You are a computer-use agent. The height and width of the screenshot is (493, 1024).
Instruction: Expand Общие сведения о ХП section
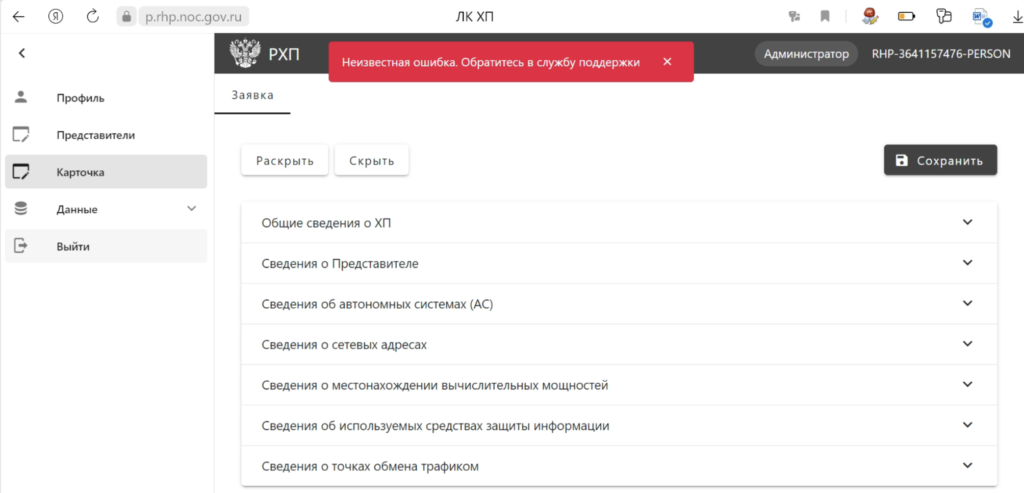[x=966, y=222]
